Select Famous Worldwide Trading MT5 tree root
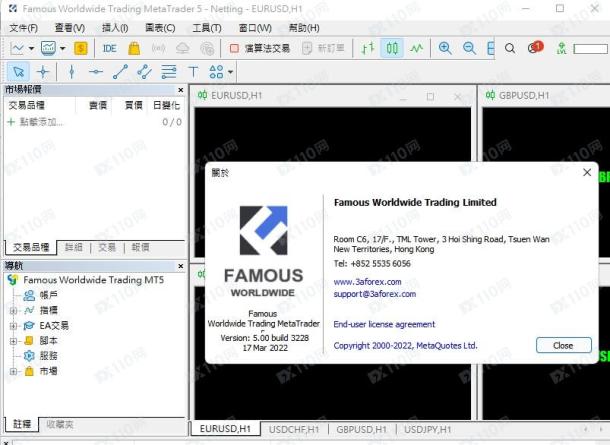 coord(93,280)
